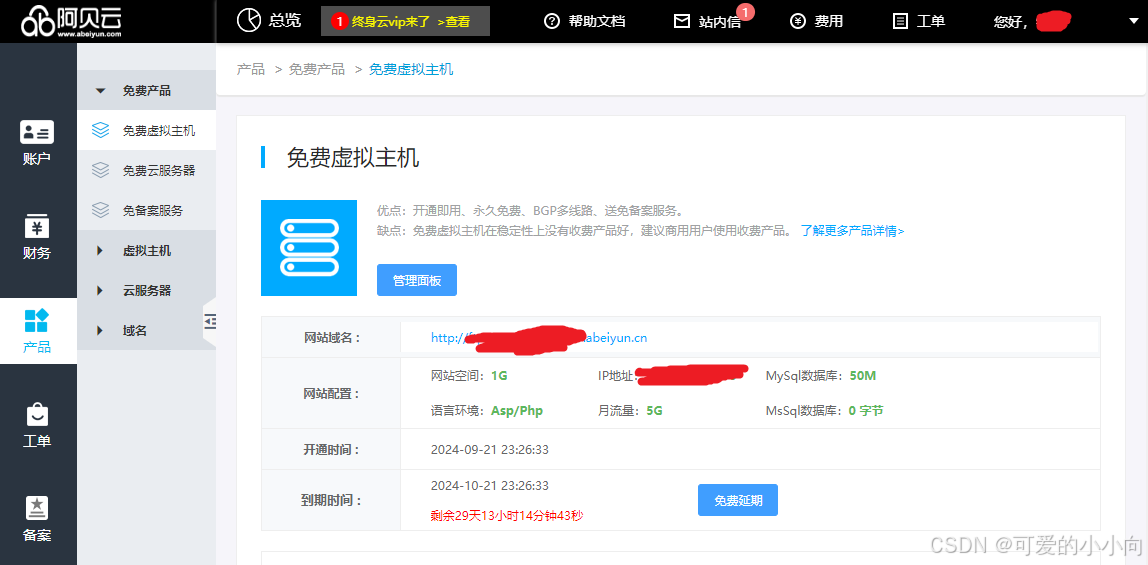Open the 账户 sidebar icon

click(x=37, y=132)
